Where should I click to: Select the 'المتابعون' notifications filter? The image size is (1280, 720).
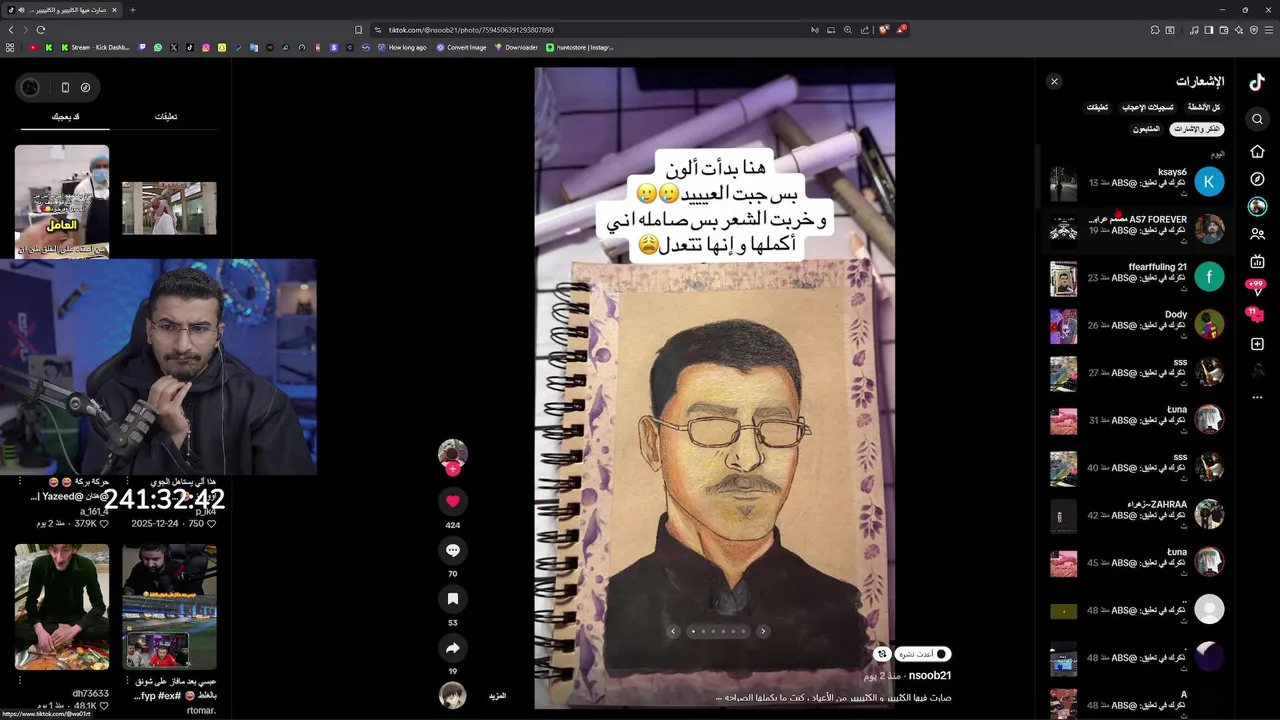[x=1147, y=129]
